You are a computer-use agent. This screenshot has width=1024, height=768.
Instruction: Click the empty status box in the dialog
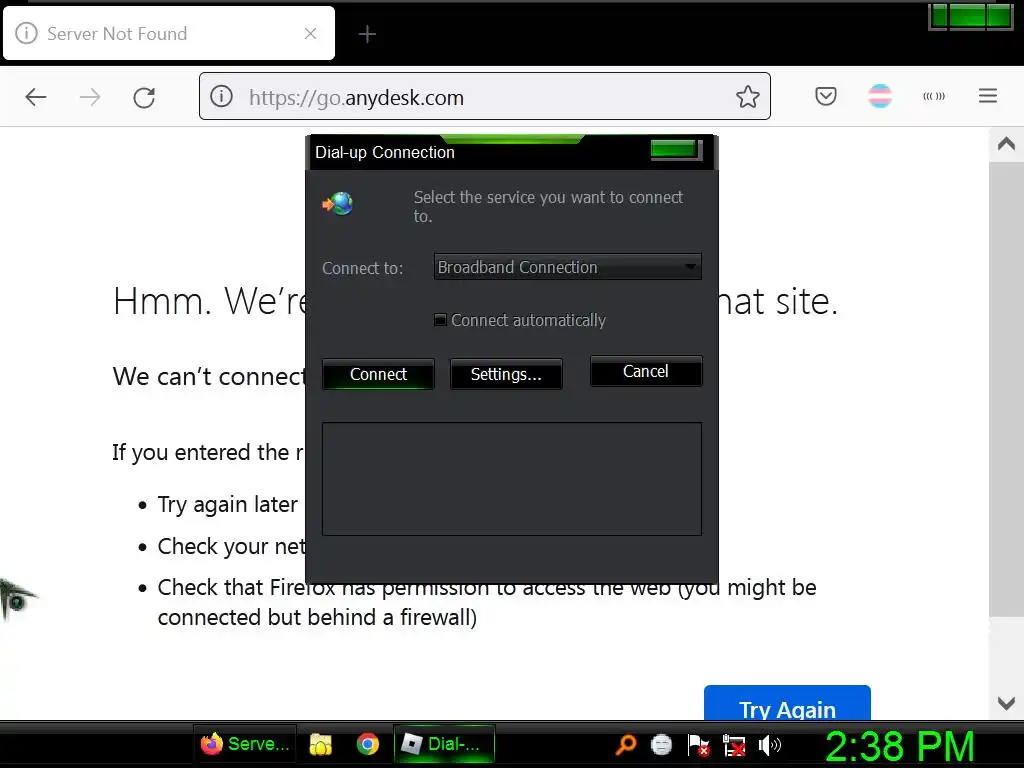click(512, 479)
